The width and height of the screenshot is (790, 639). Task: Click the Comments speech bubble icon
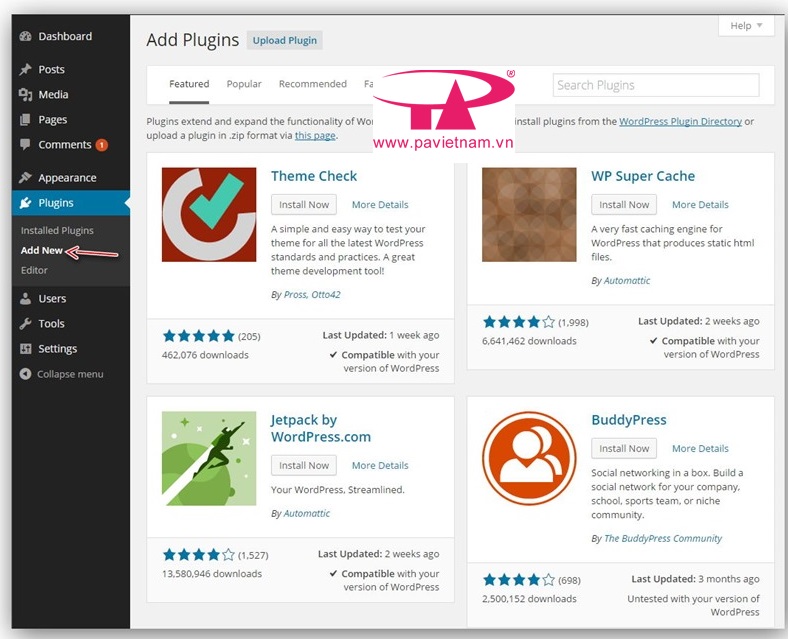point(25,144)
